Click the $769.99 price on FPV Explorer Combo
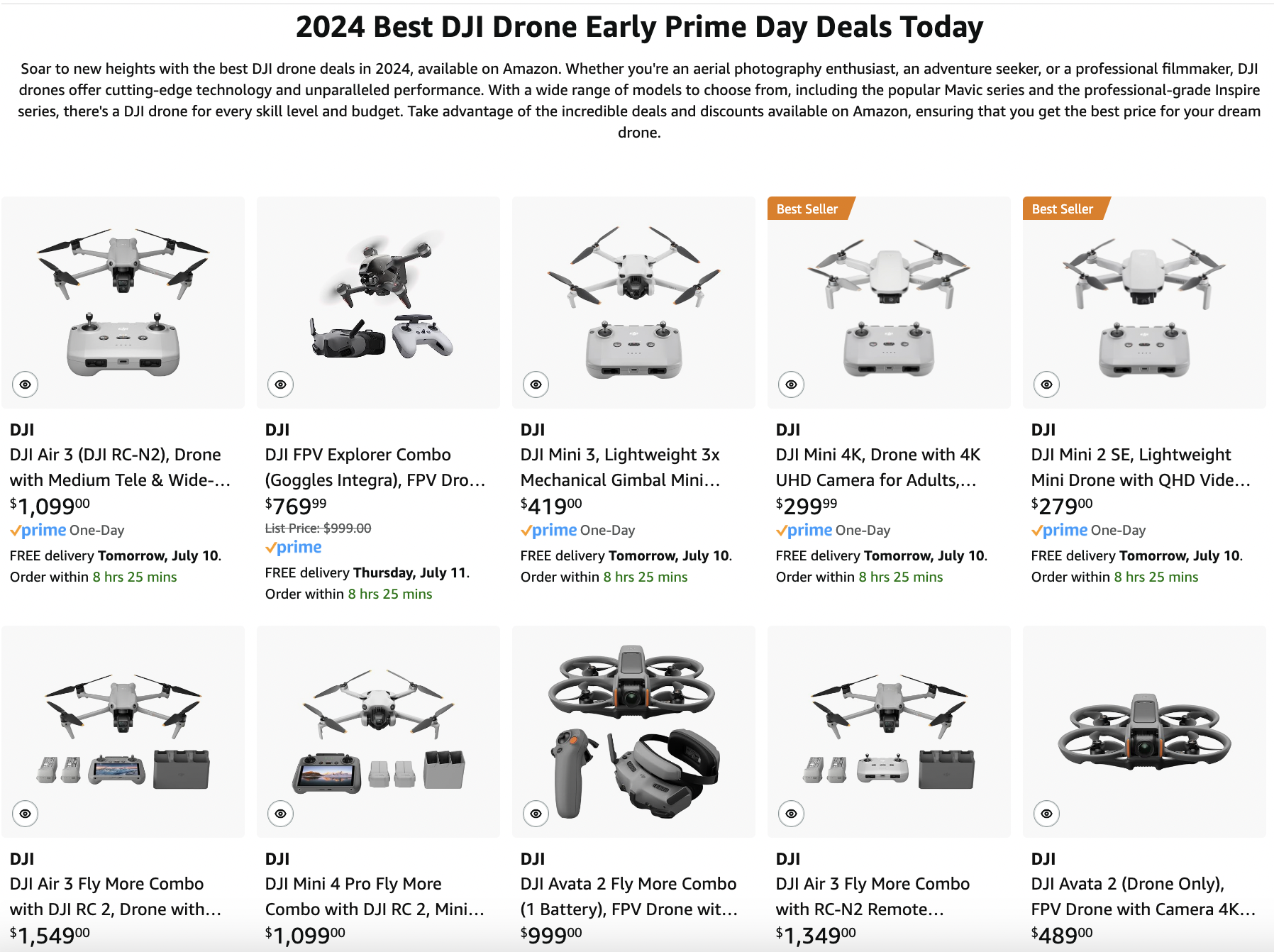This screenshot has height=952, width=1274. click(x=296, y=506)
